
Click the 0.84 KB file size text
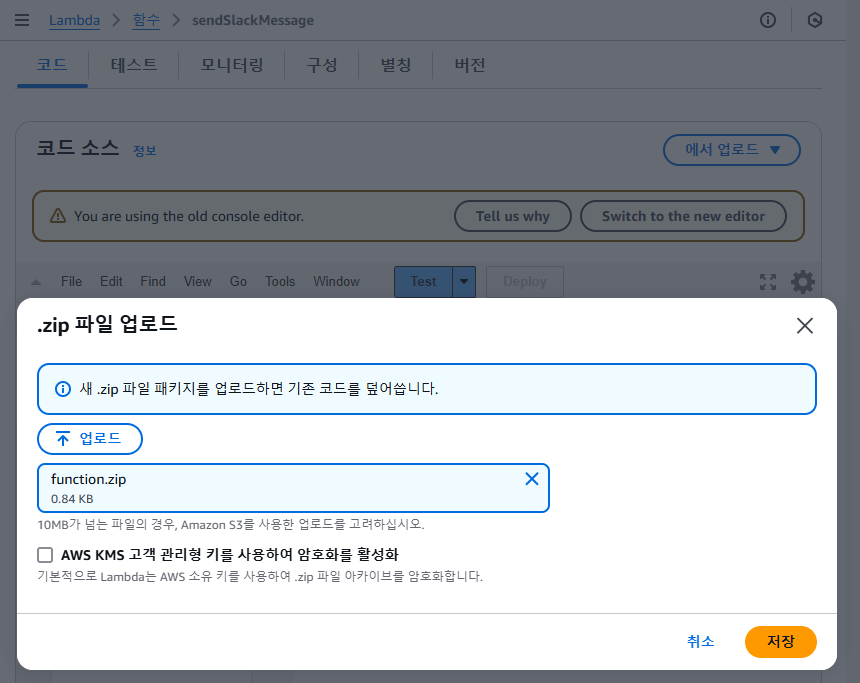tap(72, 499)
